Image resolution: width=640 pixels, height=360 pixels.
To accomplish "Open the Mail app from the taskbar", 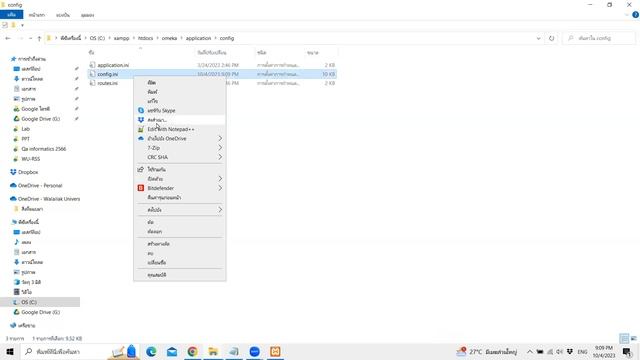I will [172, 351].
